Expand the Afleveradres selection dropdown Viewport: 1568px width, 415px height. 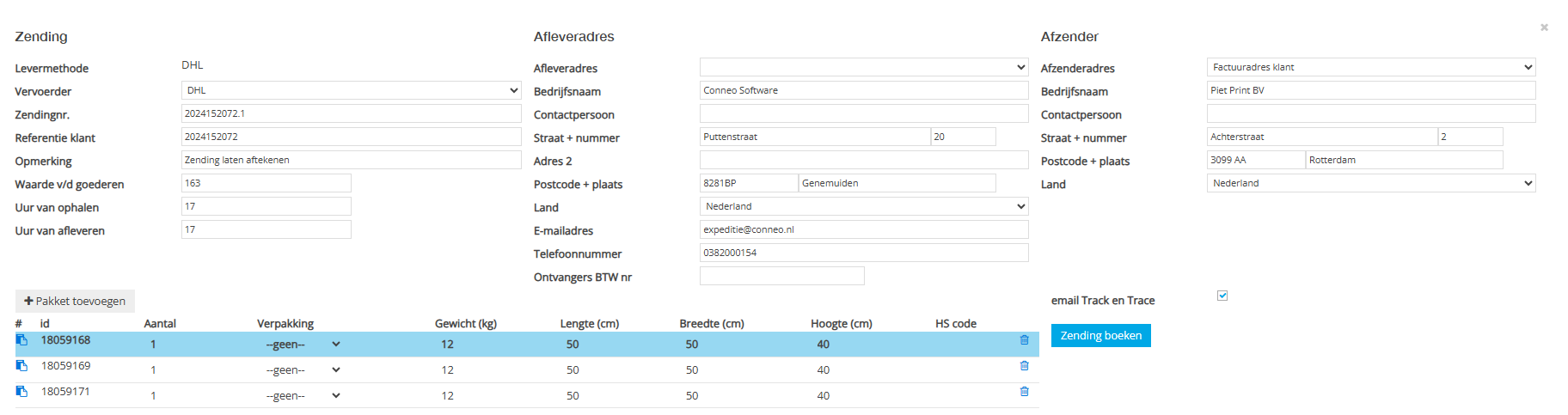coord(864,67)
